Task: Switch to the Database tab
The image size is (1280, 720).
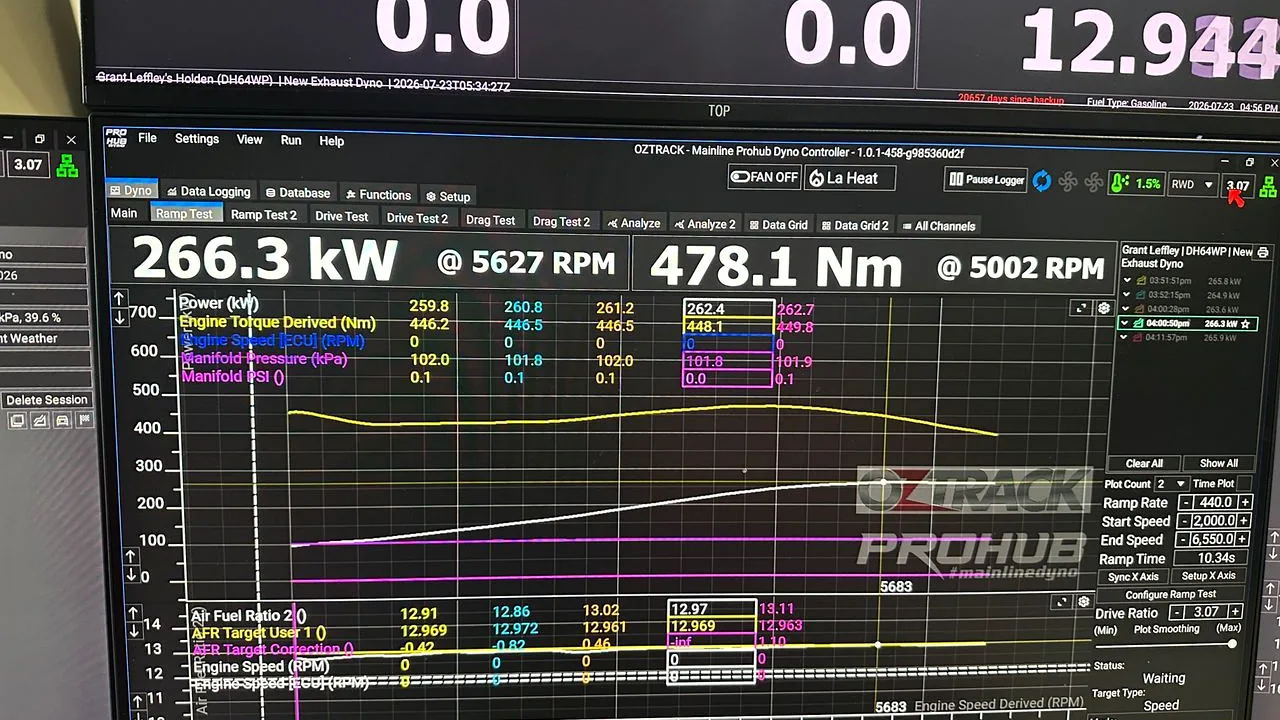Action: click(298, 193)
